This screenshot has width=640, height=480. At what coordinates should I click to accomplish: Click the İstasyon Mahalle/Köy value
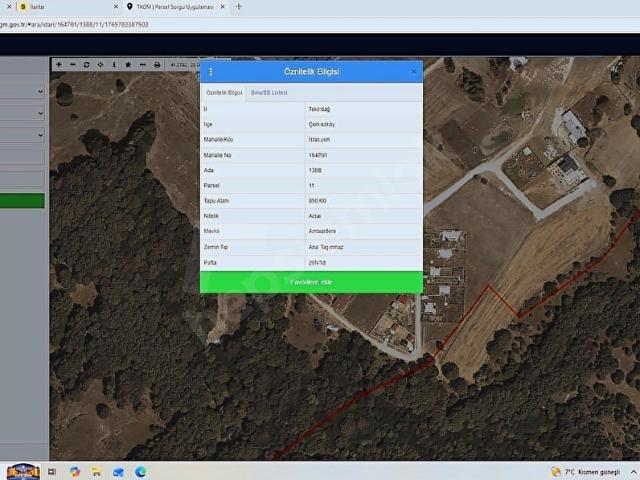pyautogui.click(x=319, y=140)
